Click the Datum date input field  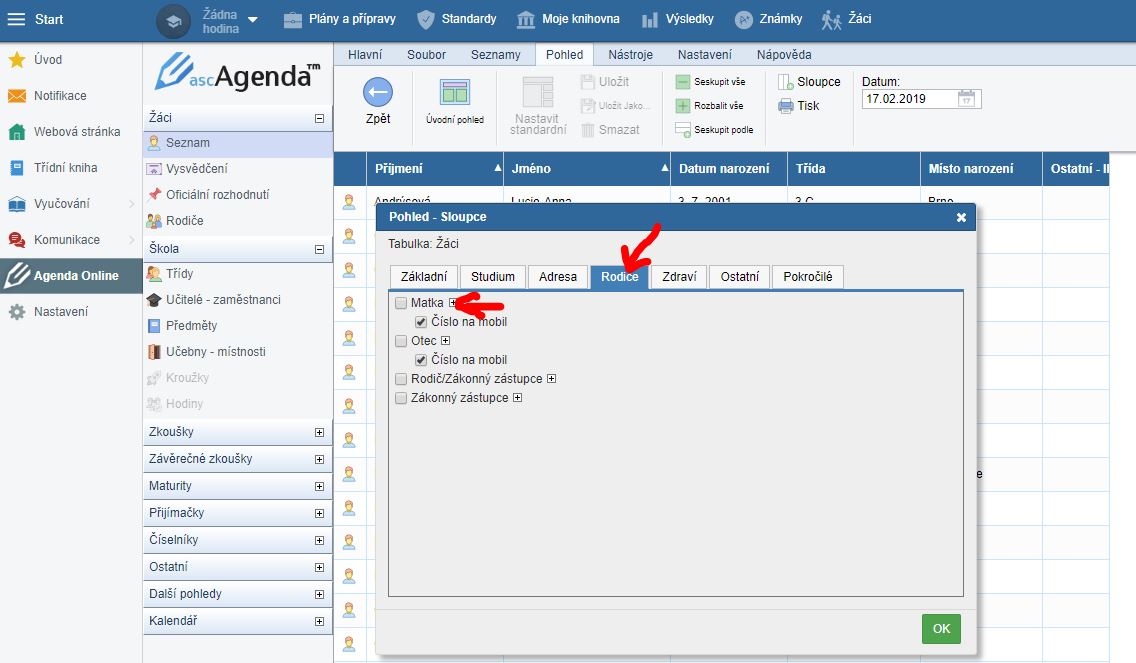[x=908, y=99]
